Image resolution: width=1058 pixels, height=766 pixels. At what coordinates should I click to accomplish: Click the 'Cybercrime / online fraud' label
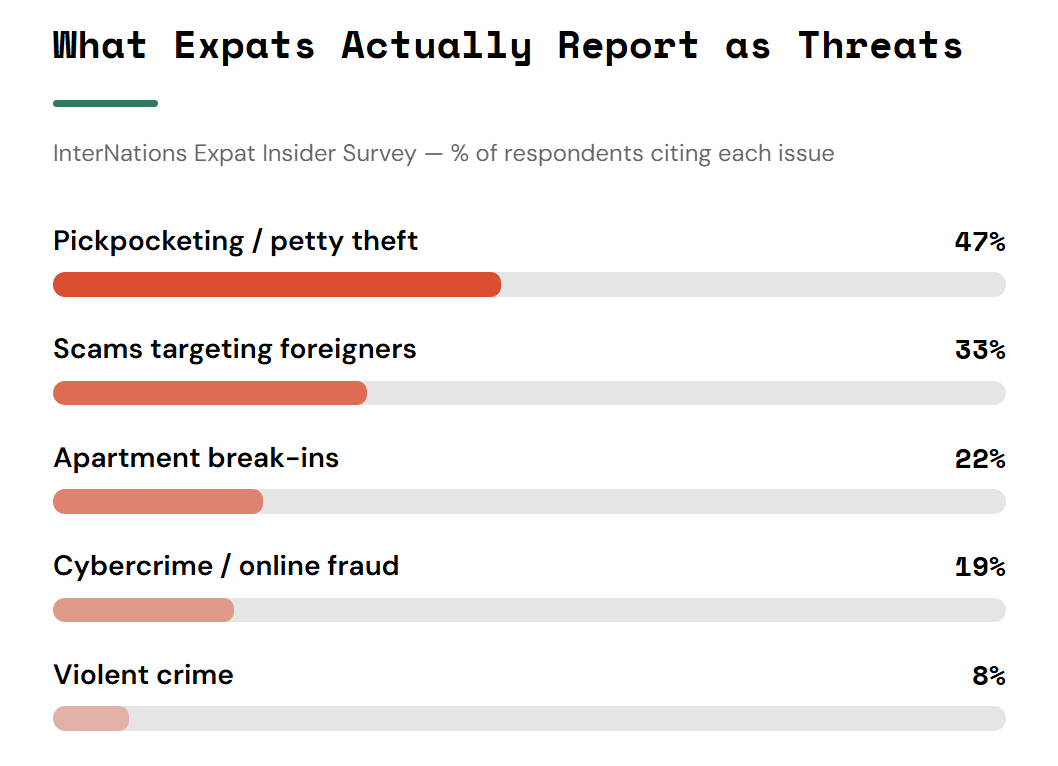[226, 566]
